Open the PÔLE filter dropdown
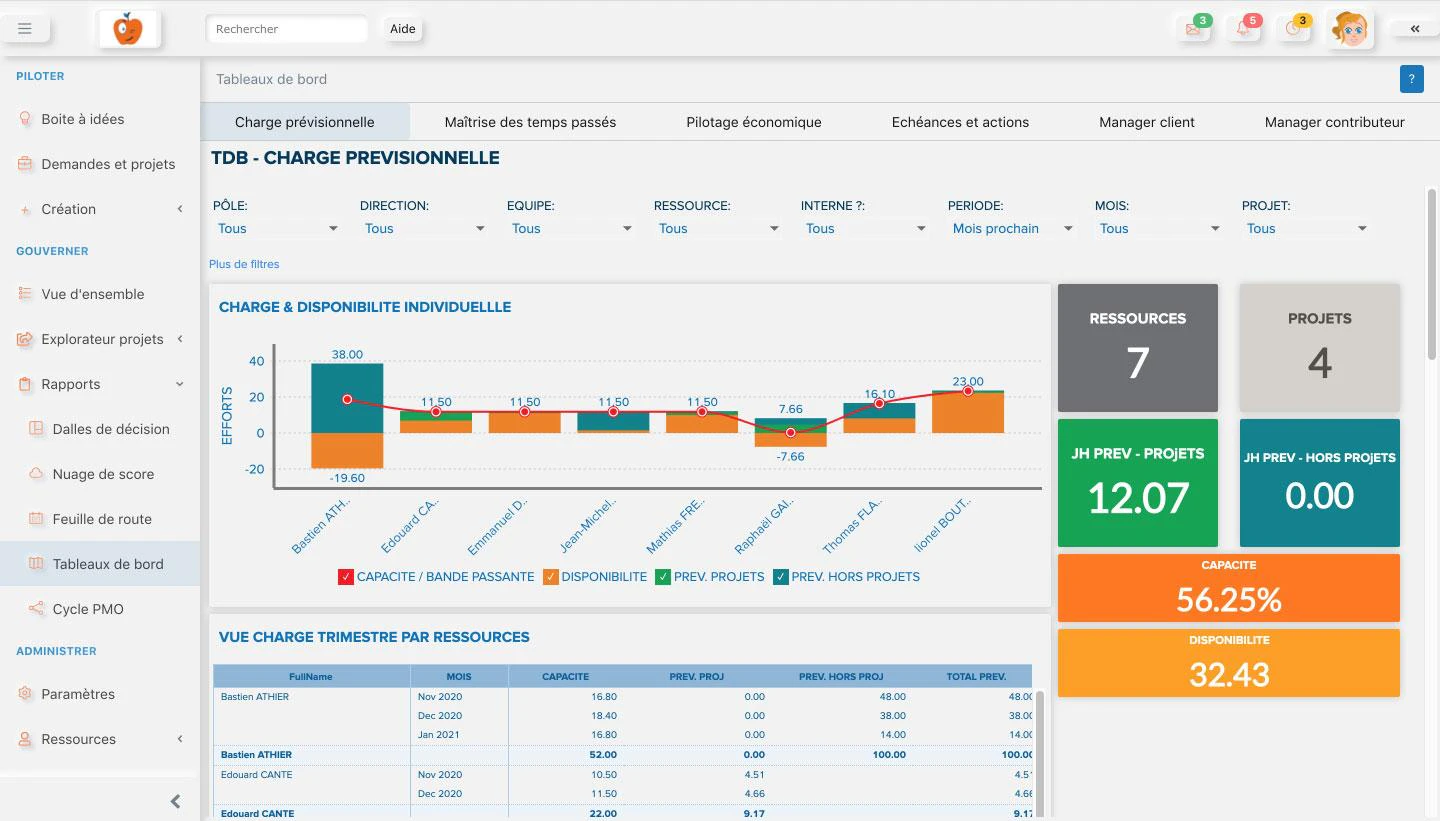 click(277, 229)
